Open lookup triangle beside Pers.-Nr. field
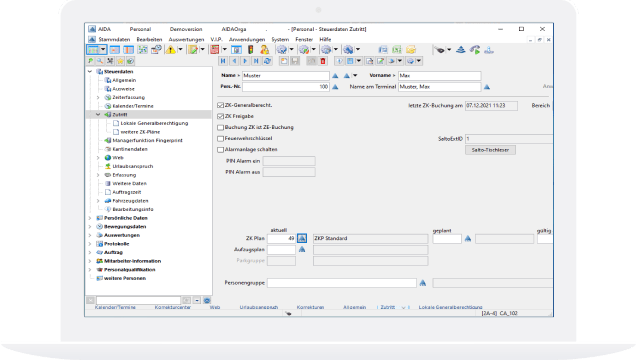The width and height of the screenshot is (638, 360). [x=335, y=87]
